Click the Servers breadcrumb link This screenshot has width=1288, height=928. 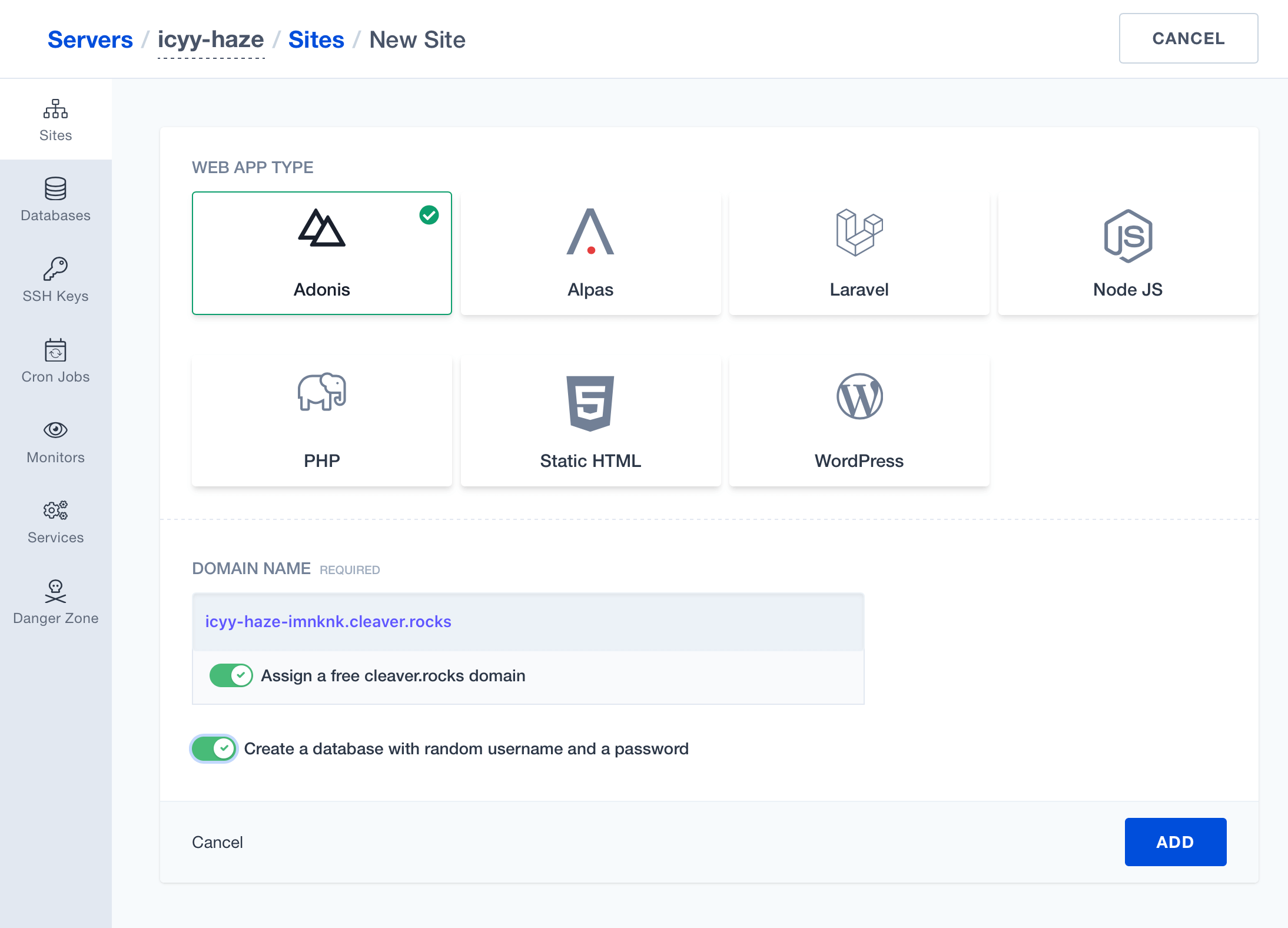tap(90, 40)
